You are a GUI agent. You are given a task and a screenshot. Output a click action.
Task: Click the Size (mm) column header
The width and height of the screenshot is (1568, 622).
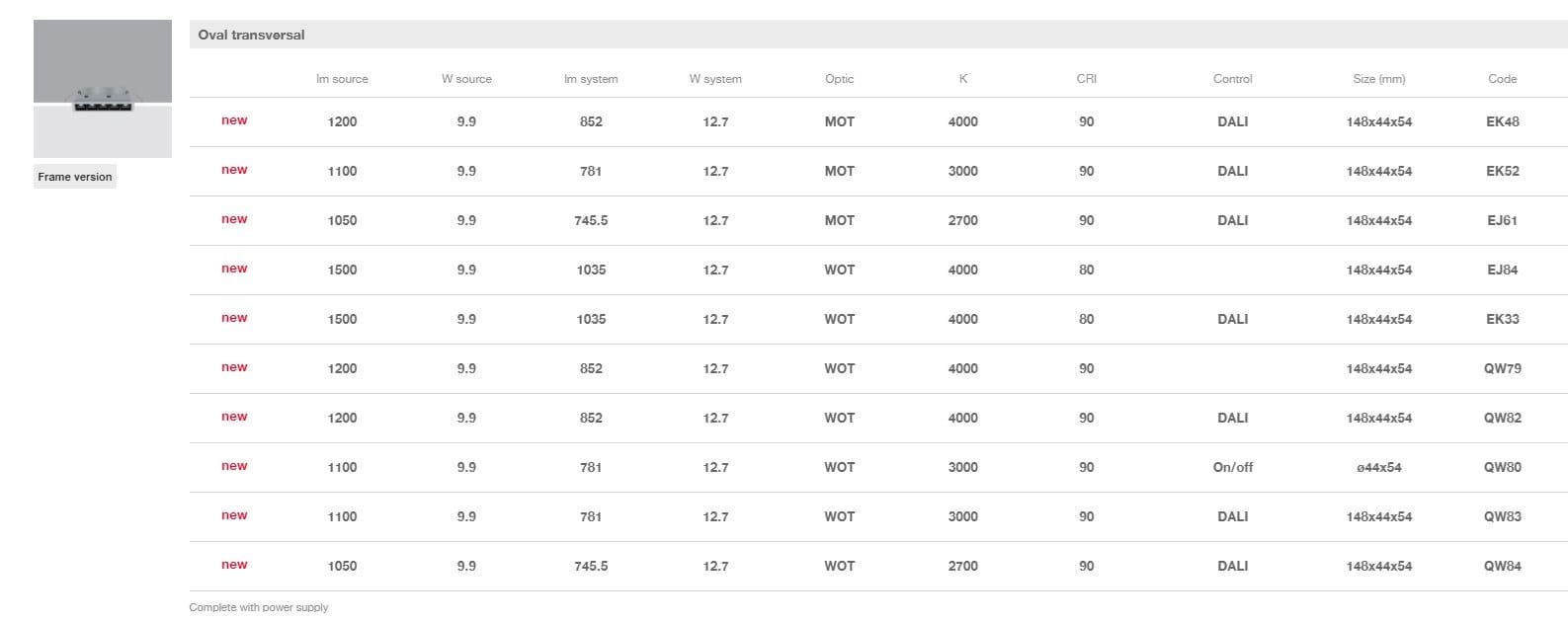point(1378,79)
